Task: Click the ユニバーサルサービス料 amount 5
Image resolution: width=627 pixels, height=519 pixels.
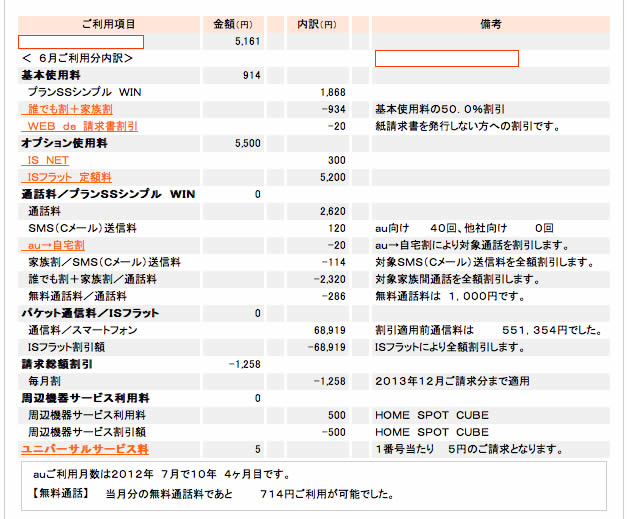Action: pos(258,449)
